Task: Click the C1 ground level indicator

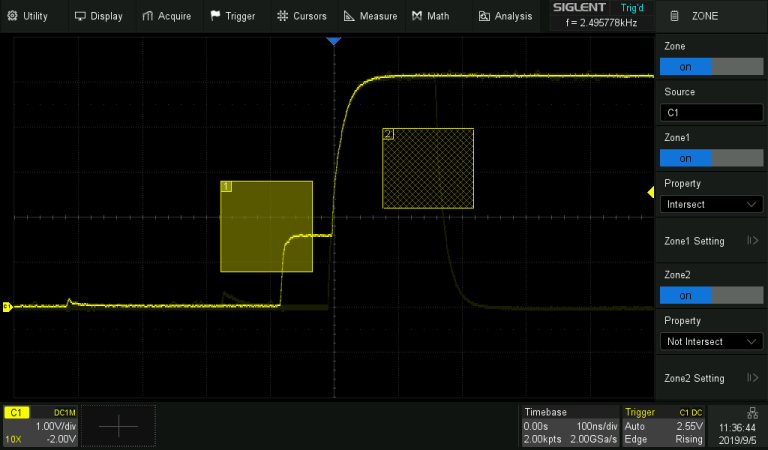Action: point(6,307)
